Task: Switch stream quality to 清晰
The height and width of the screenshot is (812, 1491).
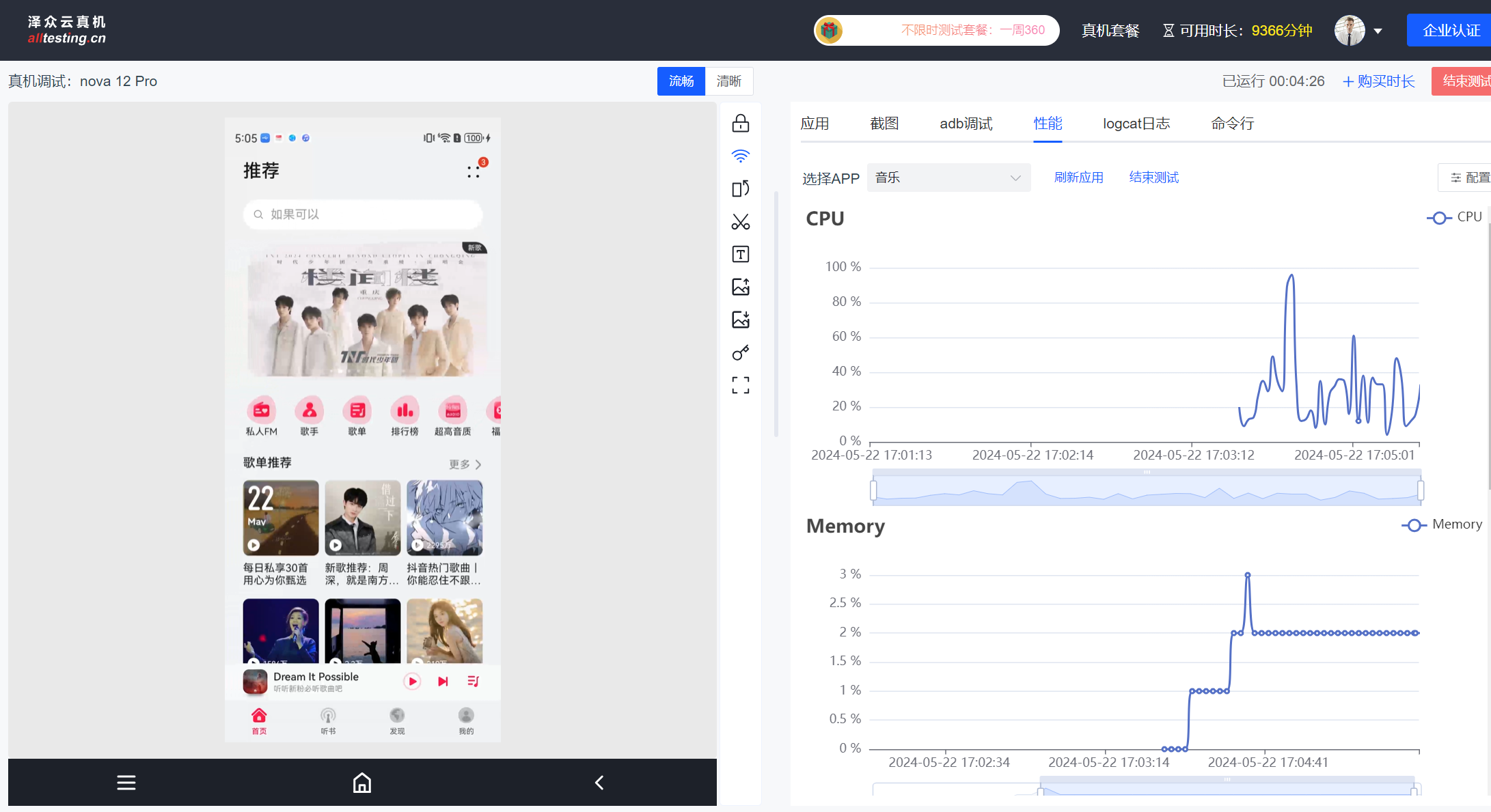Action: tap(728, 81)
